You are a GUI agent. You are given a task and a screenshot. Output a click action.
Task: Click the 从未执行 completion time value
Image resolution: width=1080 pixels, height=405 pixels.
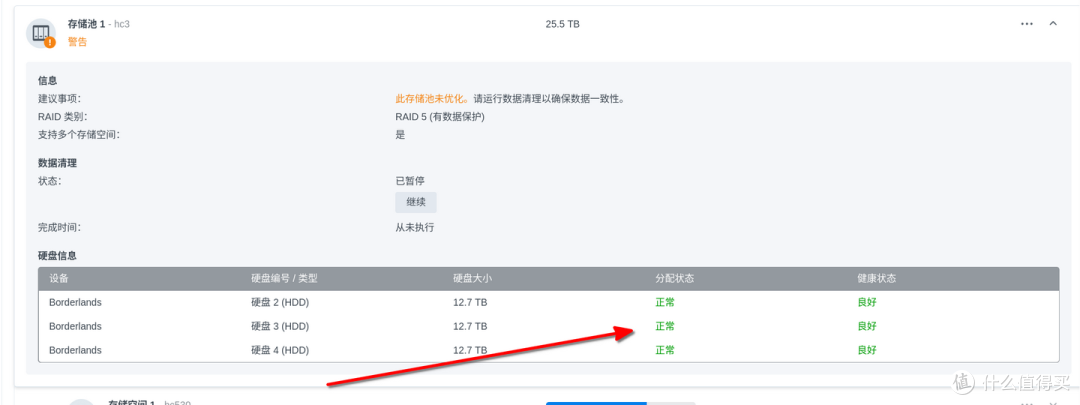tap(415, 227)
